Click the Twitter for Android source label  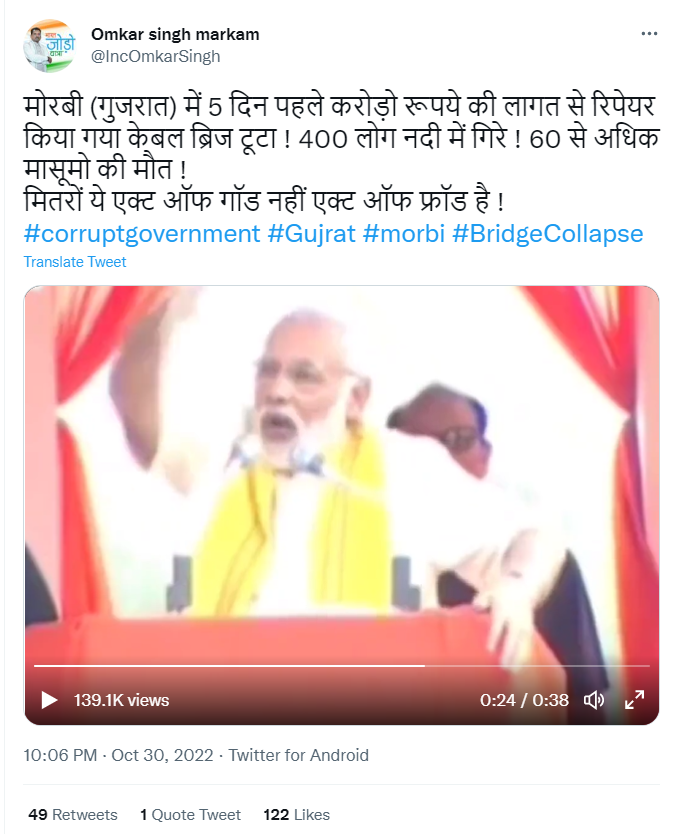pyautogui.click(x=298, y=755)
